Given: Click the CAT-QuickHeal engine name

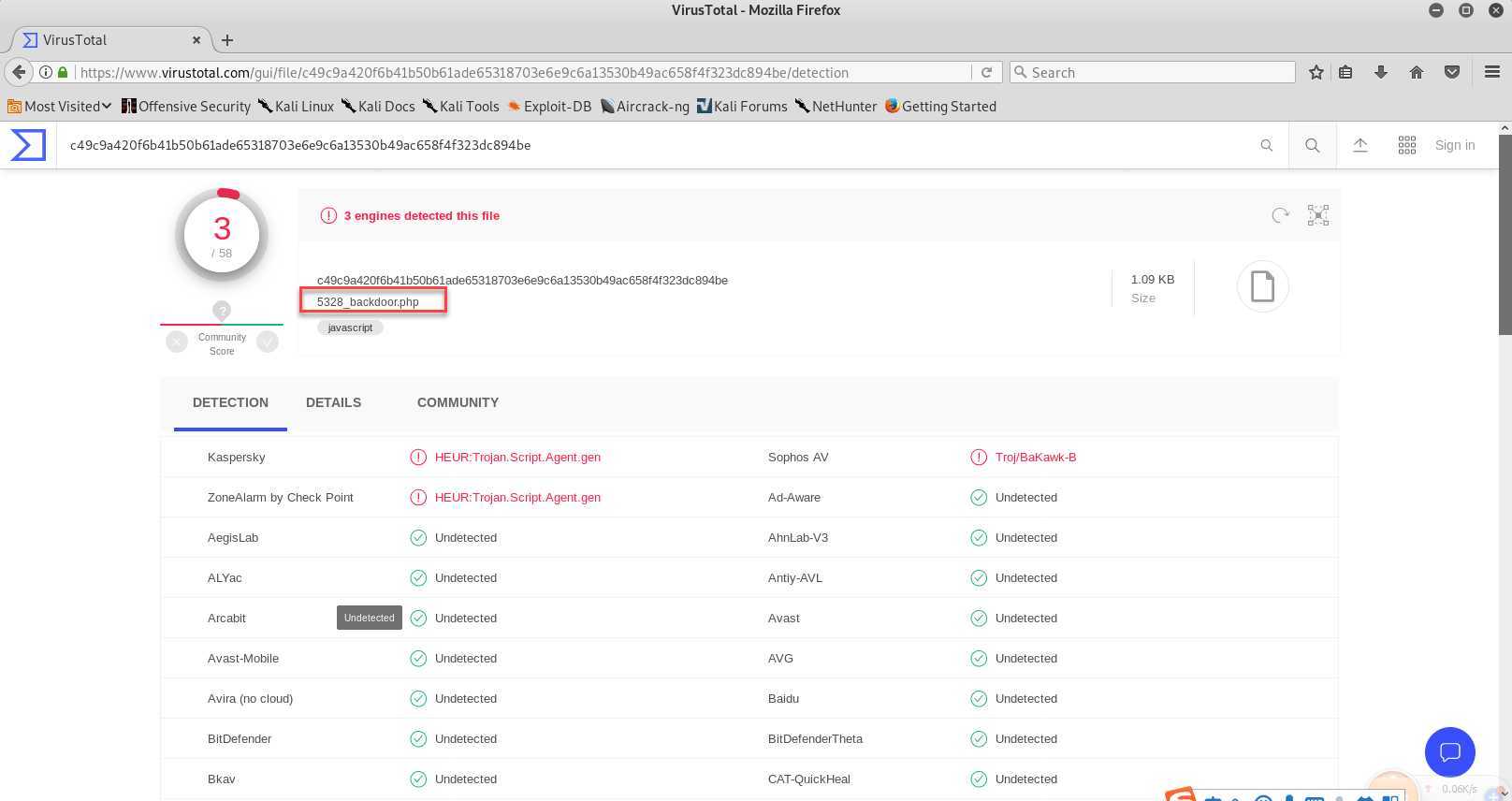Looking at the screenshot, I should click(x=809, y=779).
